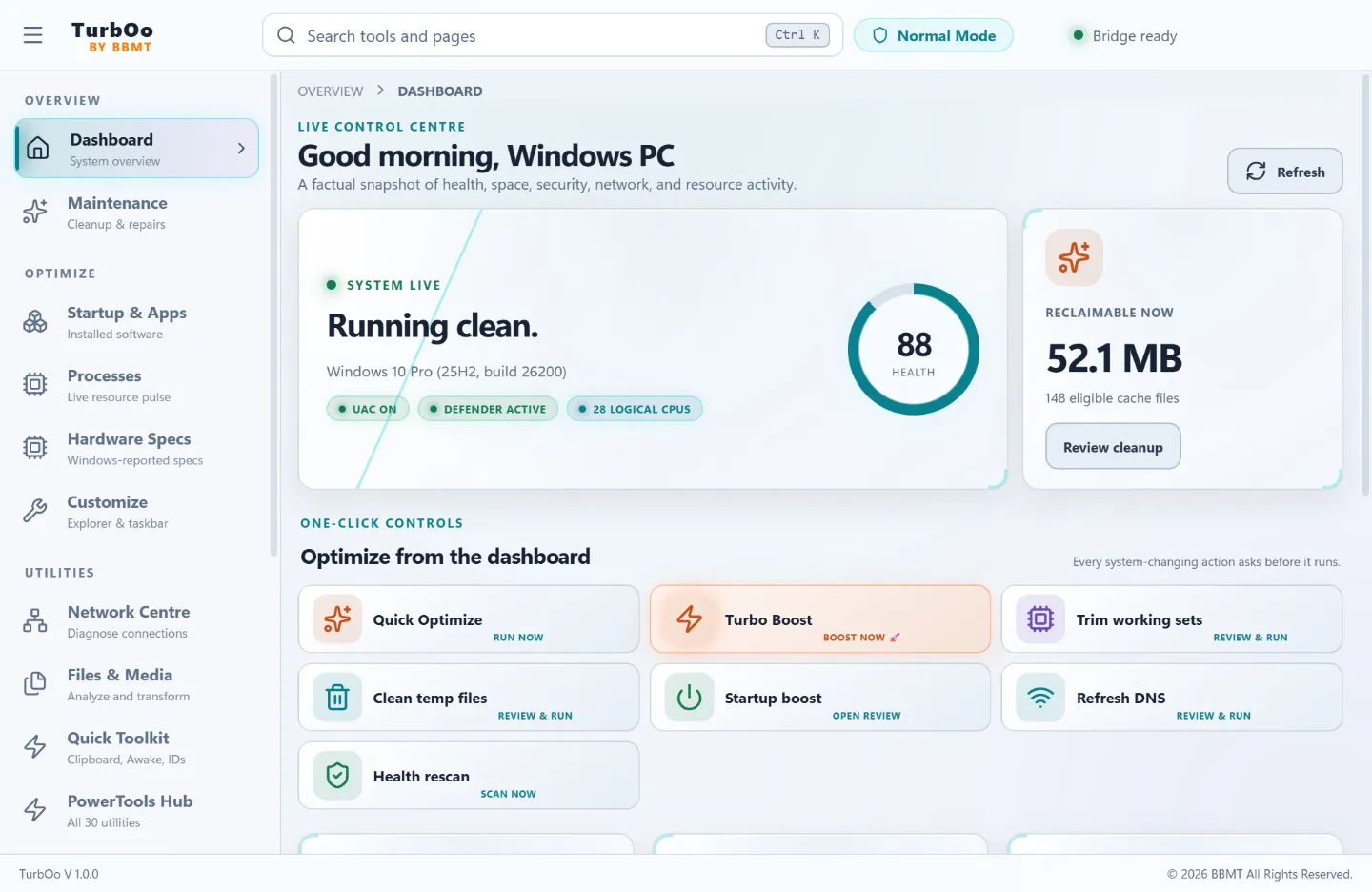Click the Files & Media documents icon
The image size is (1372, 892).
click(35, 683)
